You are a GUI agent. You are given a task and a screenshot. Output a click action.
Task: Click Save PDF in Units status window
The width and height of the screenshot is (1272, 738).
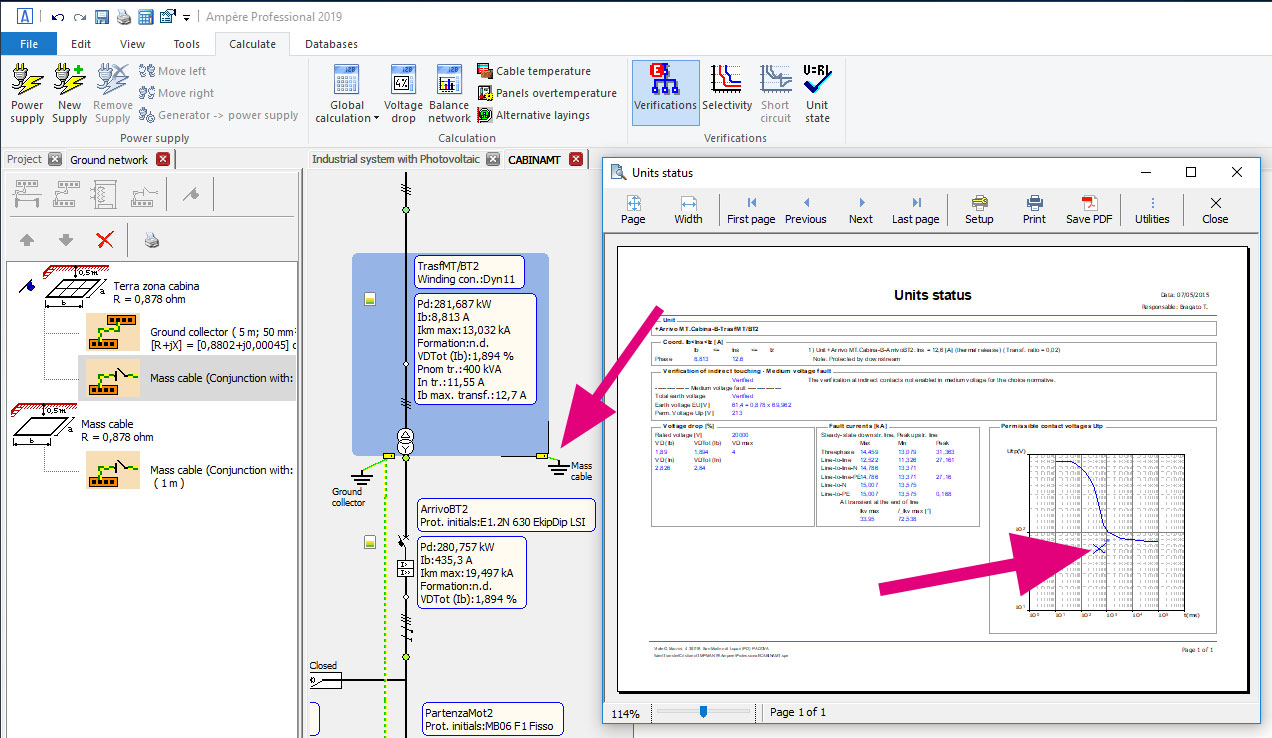point(1089,208)
